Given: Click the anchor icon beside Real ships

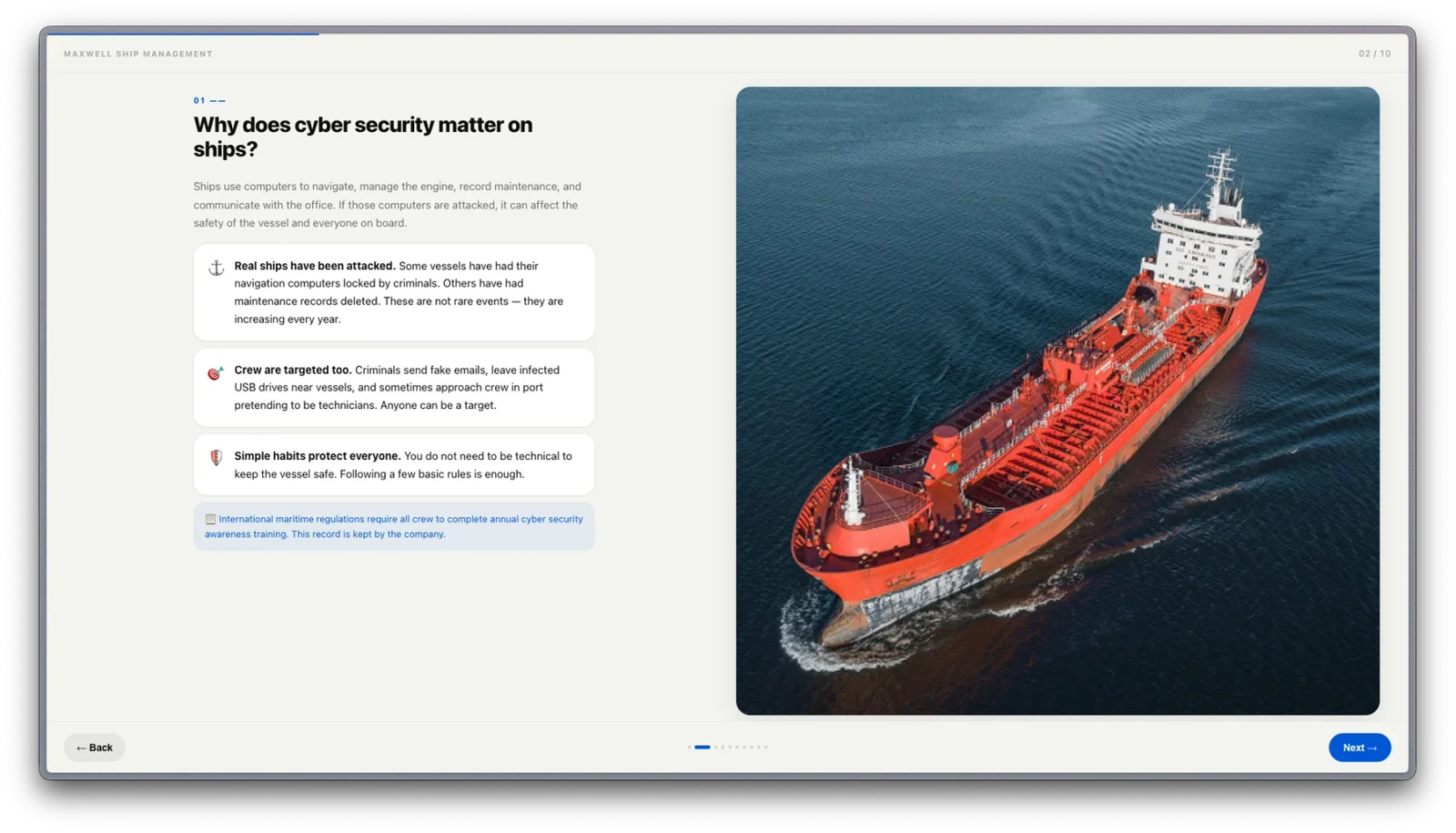Looking at the screenshot, I should click(216, 268).
